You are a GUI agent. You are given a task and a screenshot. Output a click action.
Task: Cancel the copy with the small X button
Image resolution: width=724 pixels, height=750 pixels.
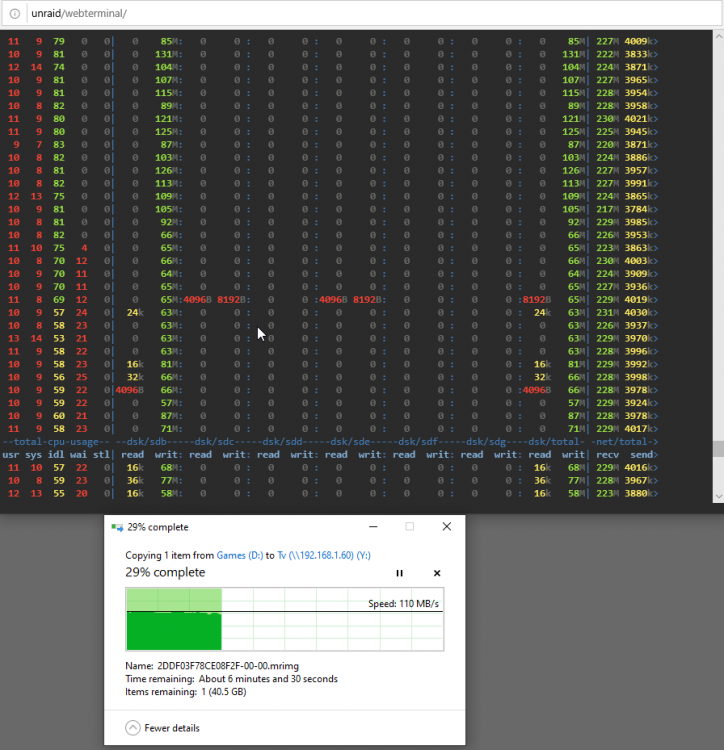[x=437, y=573]
